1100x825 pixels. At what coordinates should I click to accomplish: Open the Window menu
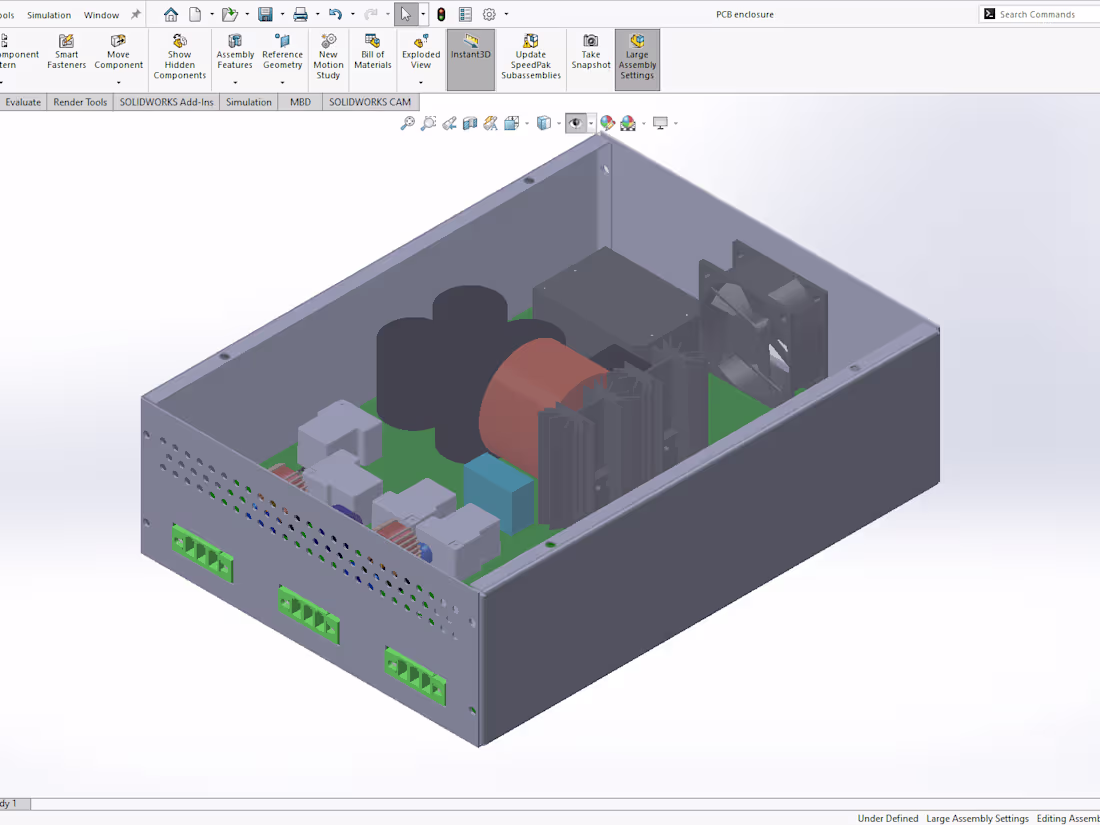101,15
